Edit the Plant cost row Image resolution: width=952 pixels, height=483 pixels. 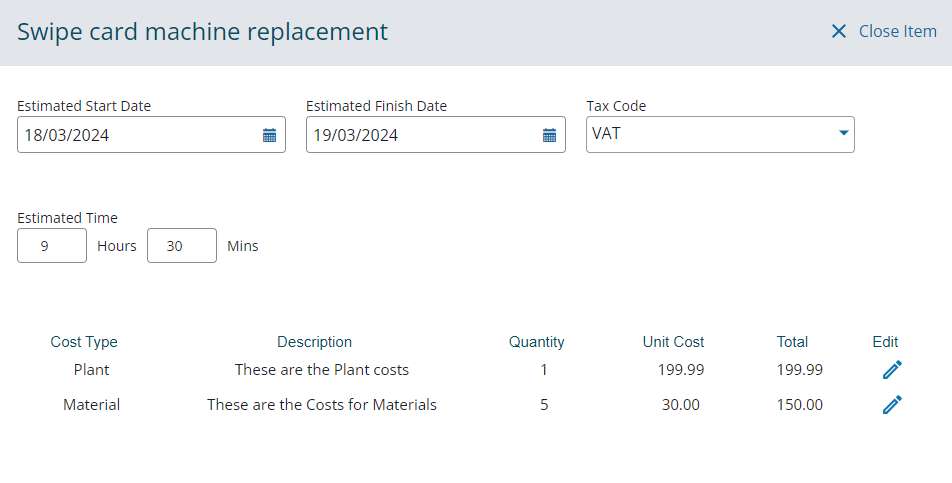point(892,370)
